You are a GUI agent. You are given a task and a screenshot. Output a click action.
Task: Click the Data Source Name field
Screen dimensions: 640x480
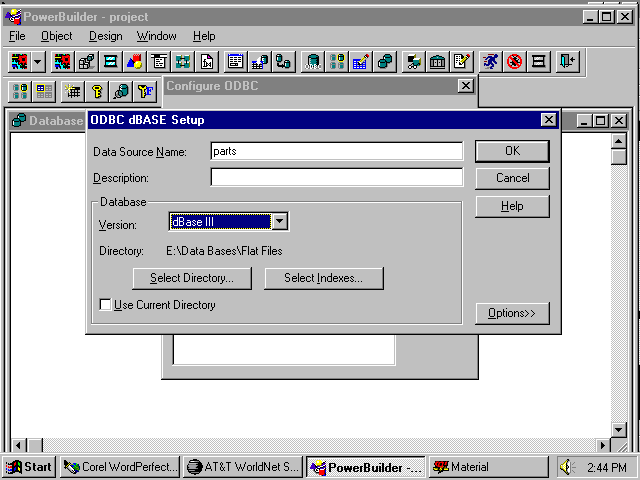(x=337, y=151)
